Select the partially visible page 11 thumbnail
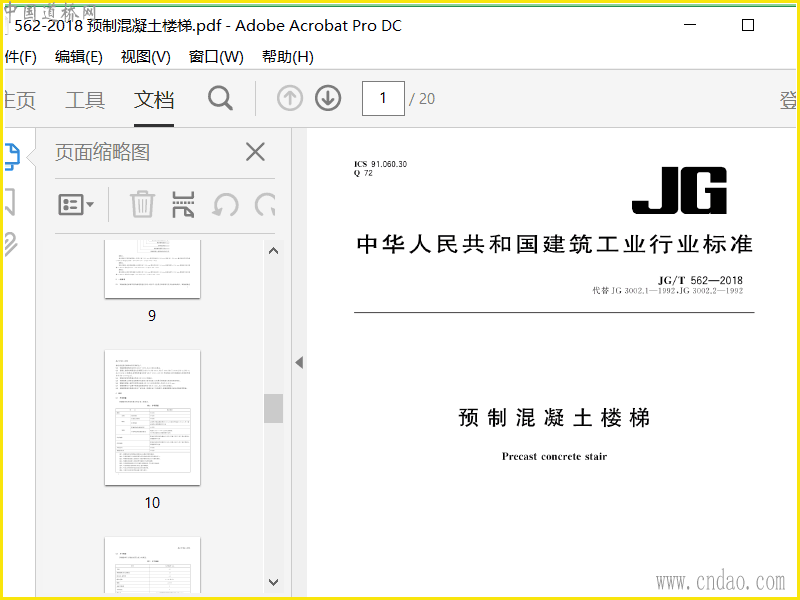Screen dimensions: 800x600 (x=153, y=565)
